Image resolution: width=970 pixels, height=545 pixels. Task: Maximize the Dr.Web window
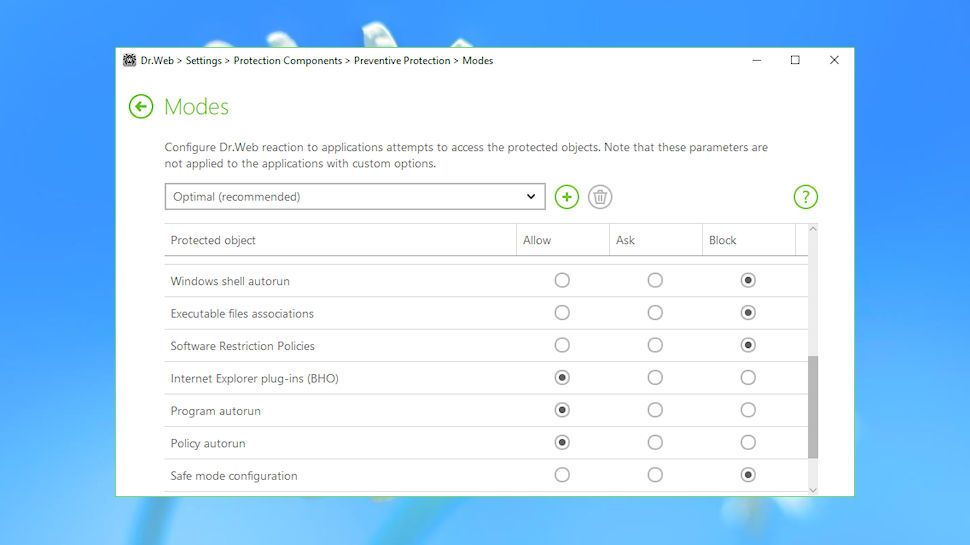tap(795, 60)
